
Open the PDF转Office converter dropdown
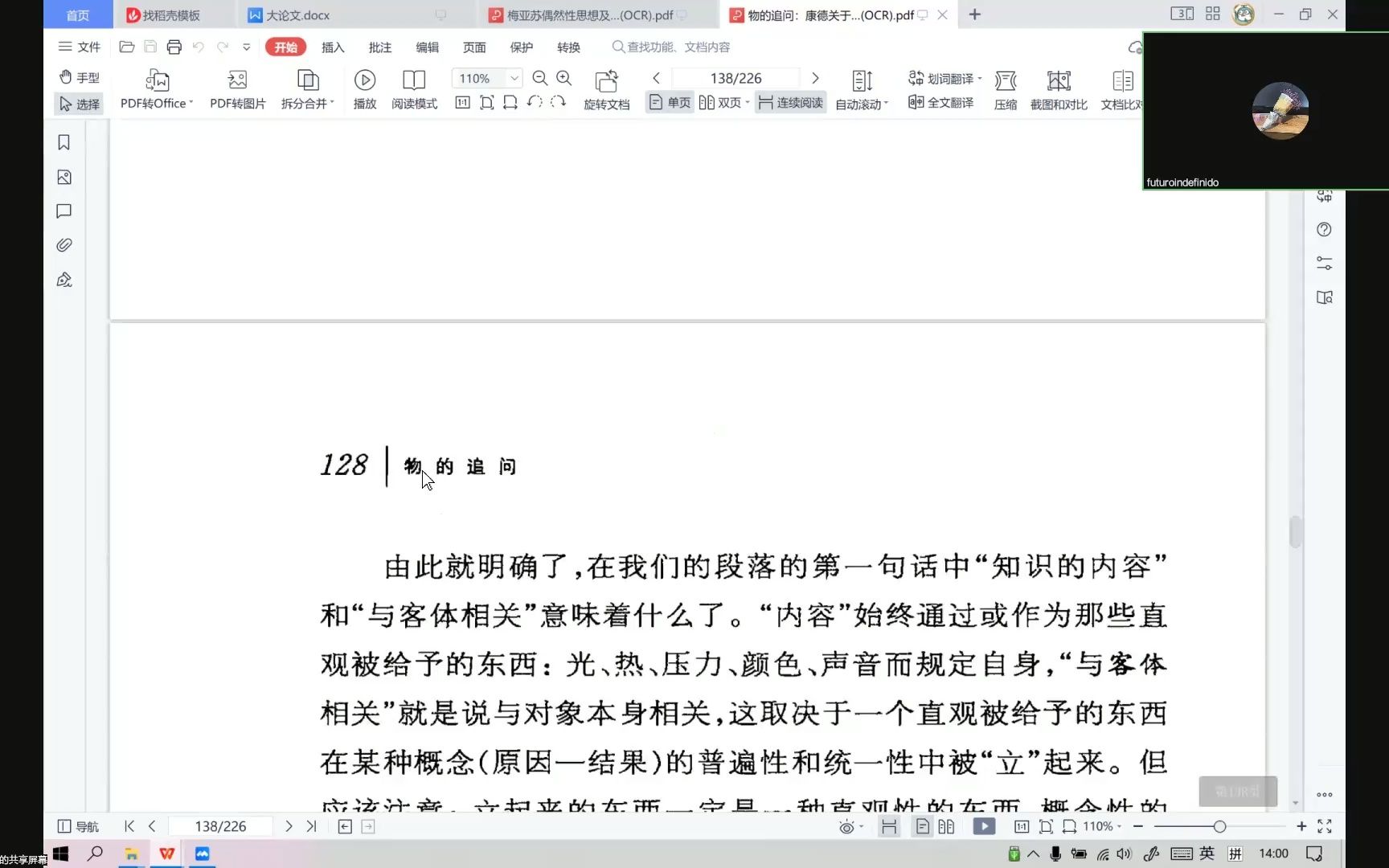[157, 89]
